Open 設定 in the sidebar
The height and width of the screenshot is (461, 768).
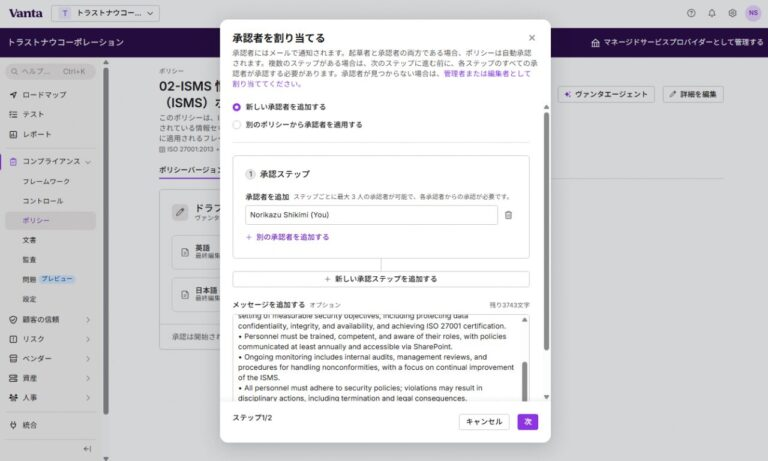[29, 299]
